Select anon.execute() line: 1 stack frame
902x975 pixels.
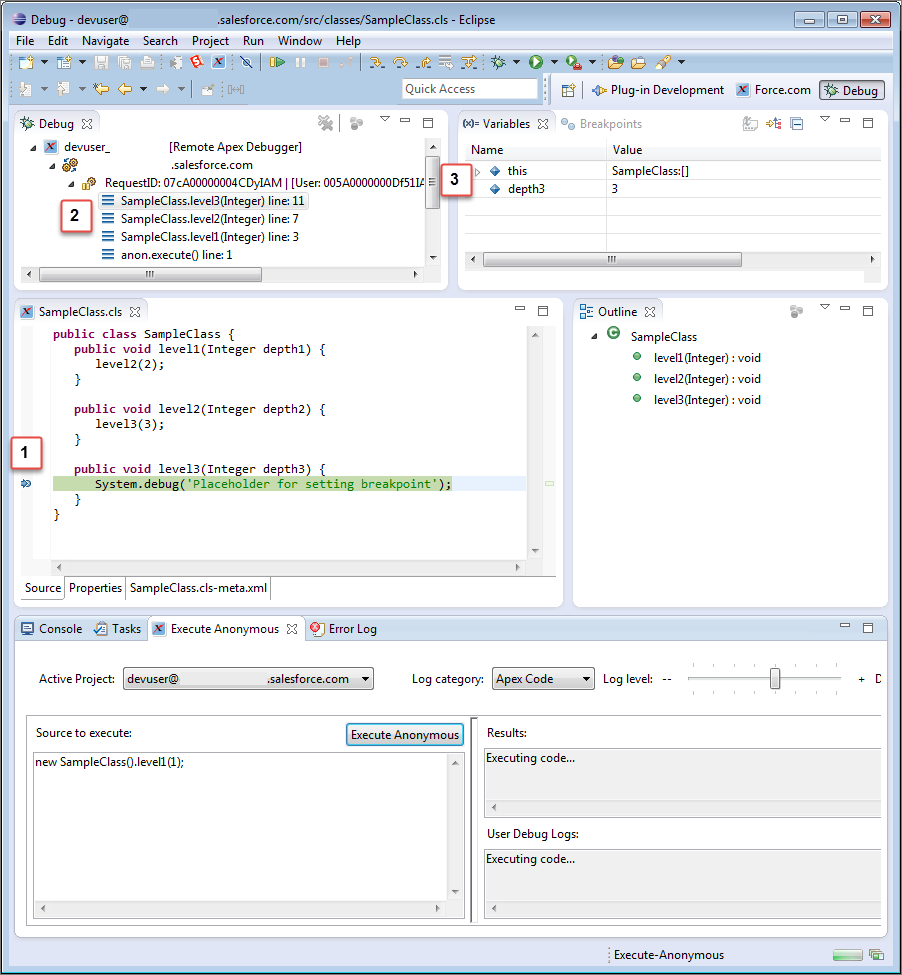pyautogui.click(x=168, y=255)
